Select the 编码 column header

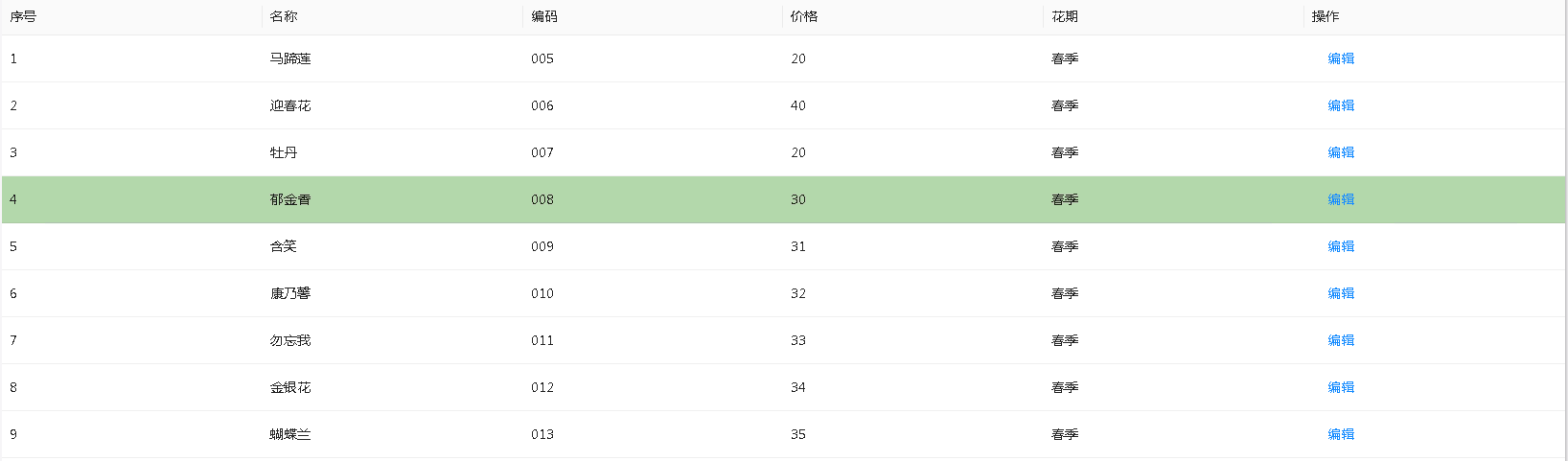(x=544, y=16)
